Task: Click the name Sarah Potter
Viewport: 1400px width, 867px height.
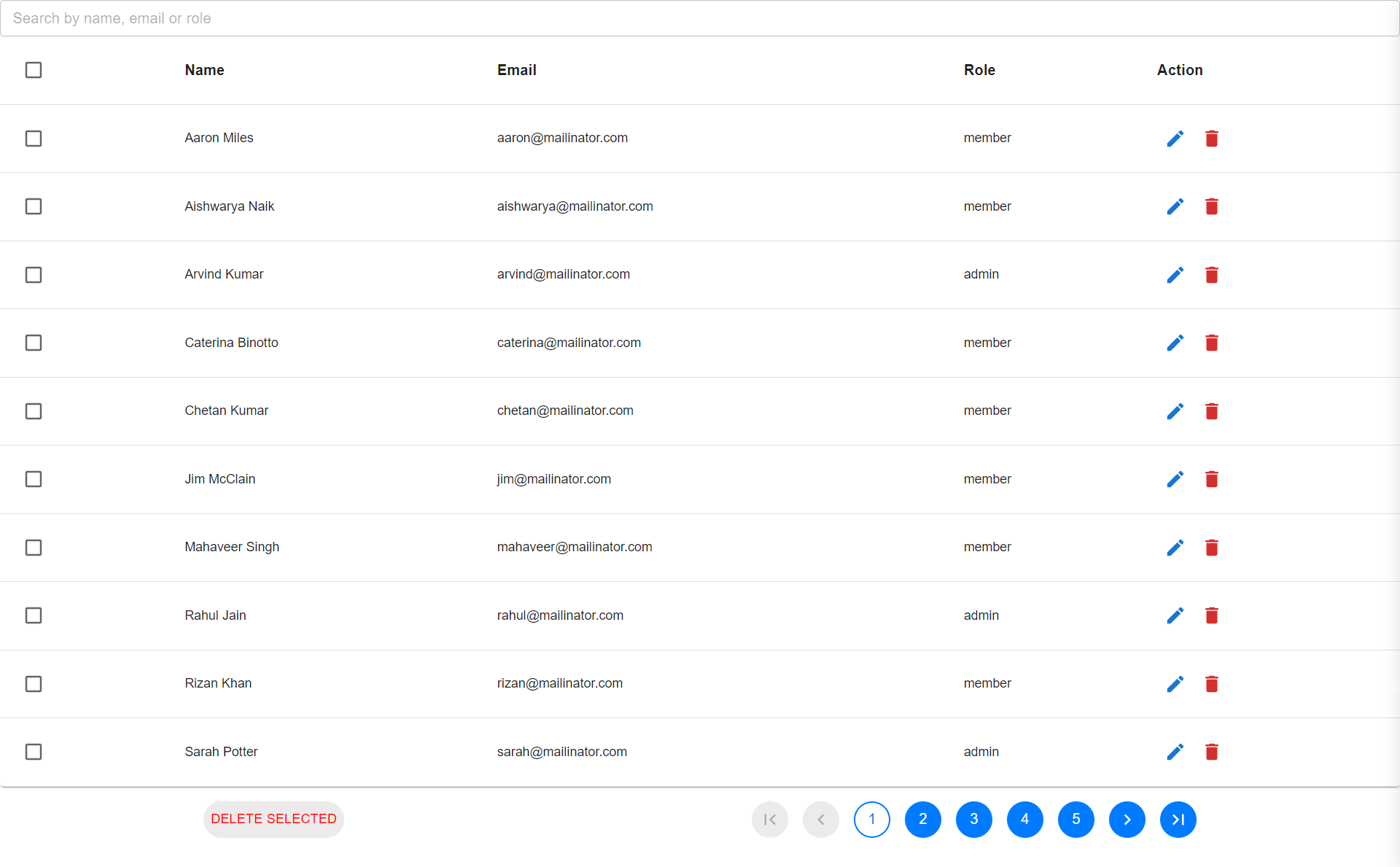Action: point(221,752)
